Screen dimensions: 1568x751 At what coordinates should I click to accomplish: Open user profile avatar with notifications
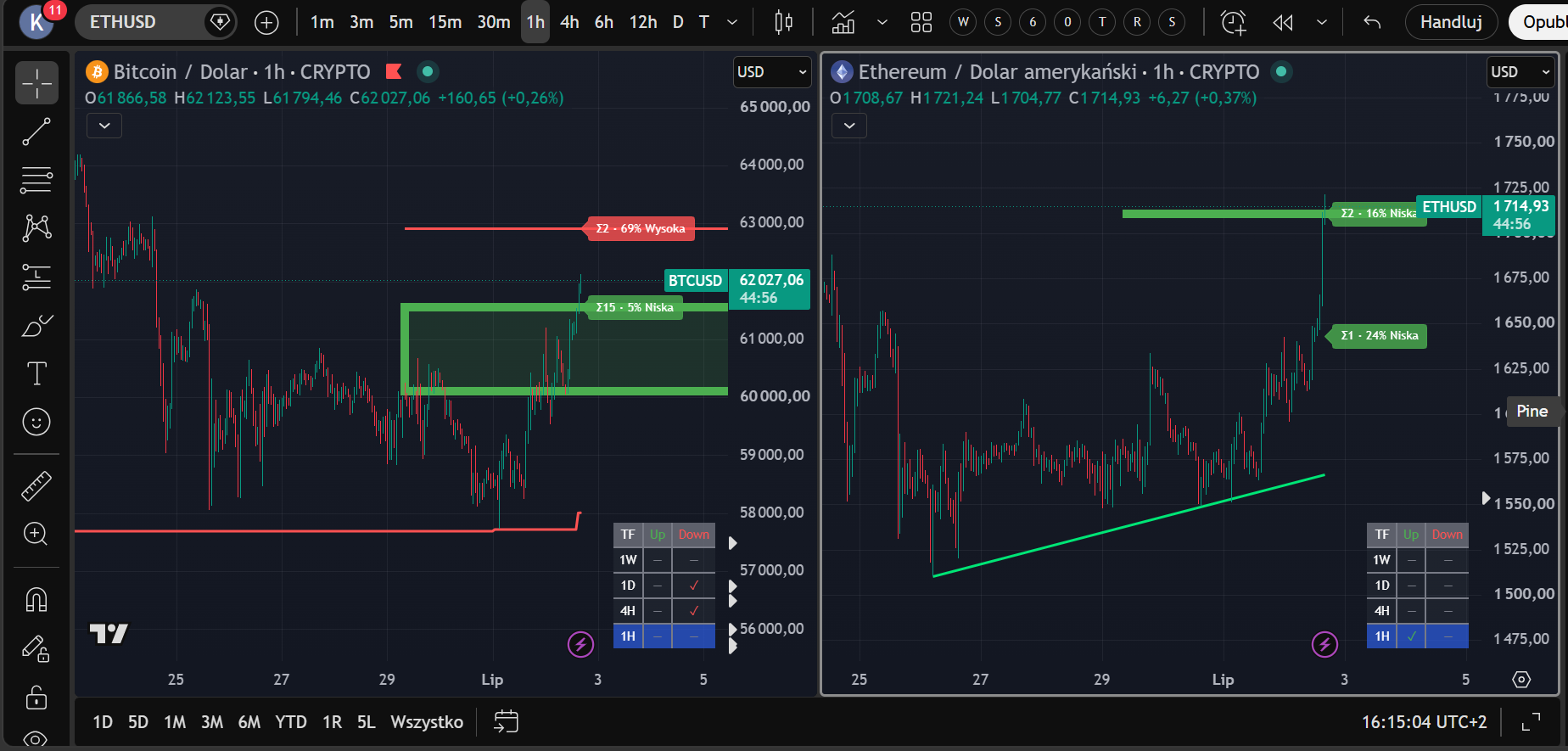38,21
